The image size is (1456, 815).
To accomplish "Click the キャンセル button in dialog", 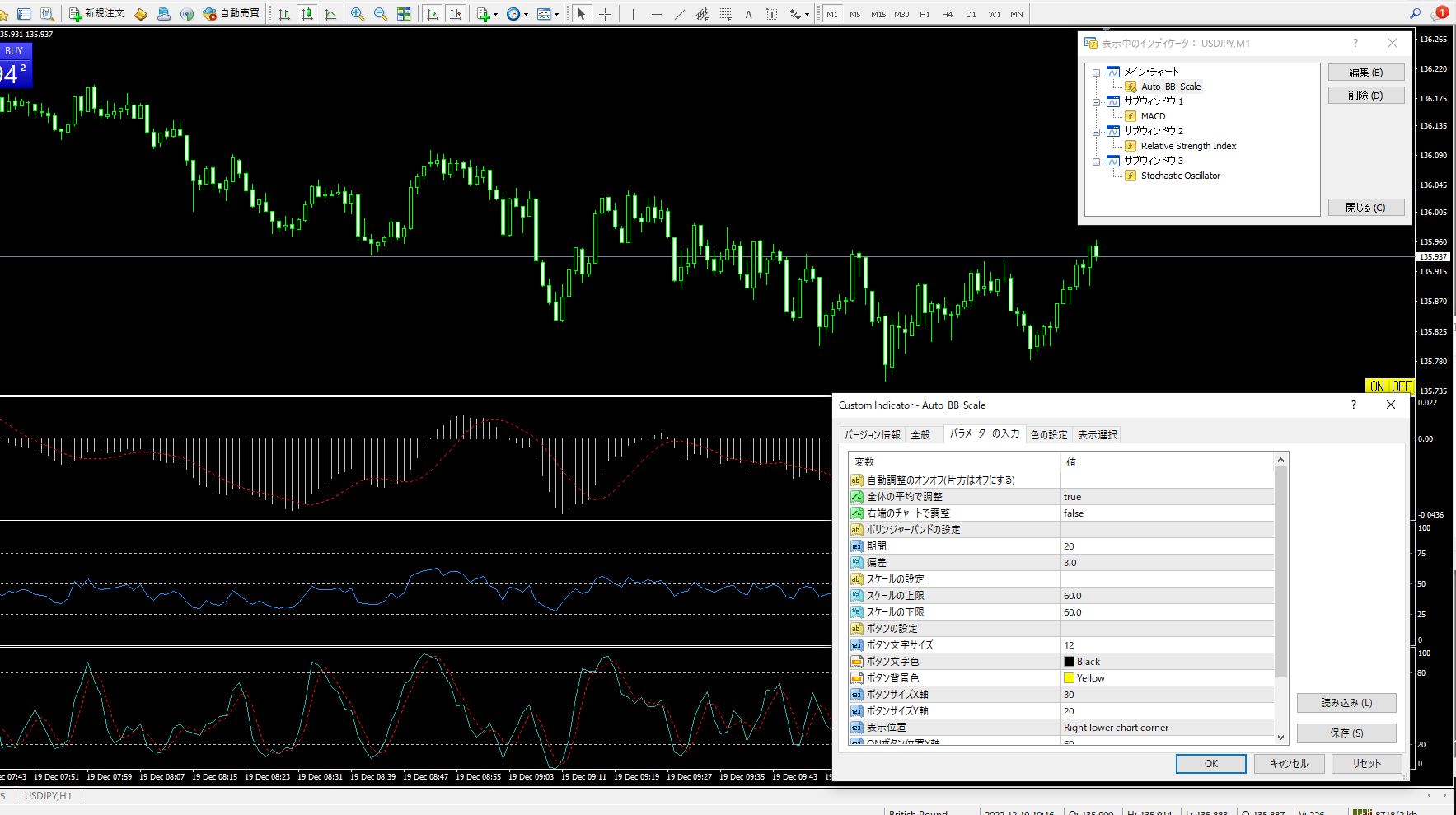I will [1289, 764].
